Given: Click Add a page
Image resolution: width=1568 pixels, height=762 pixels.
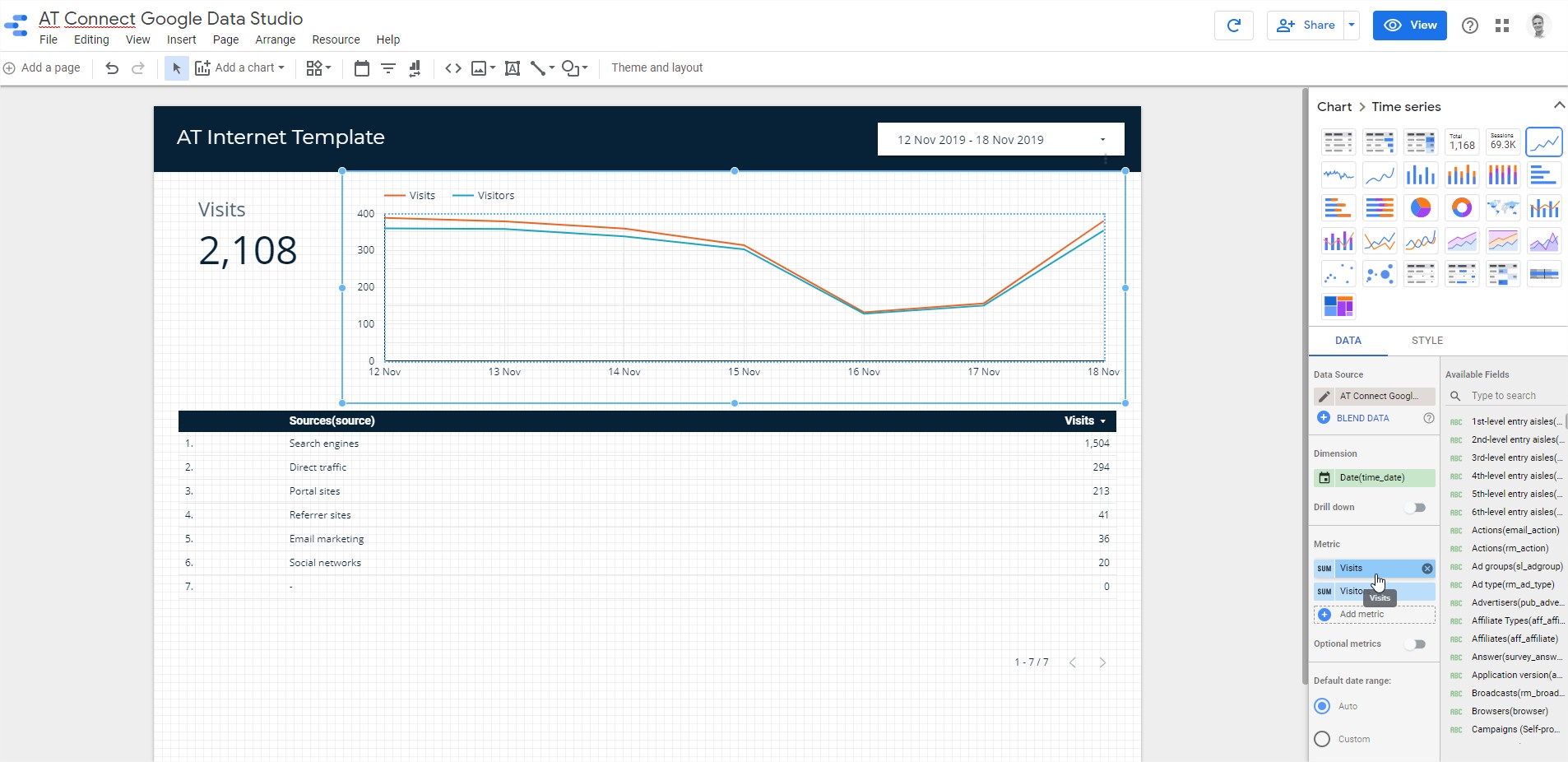Looking at the screenshot, I should pyautogui.click(x=42, y=68).
